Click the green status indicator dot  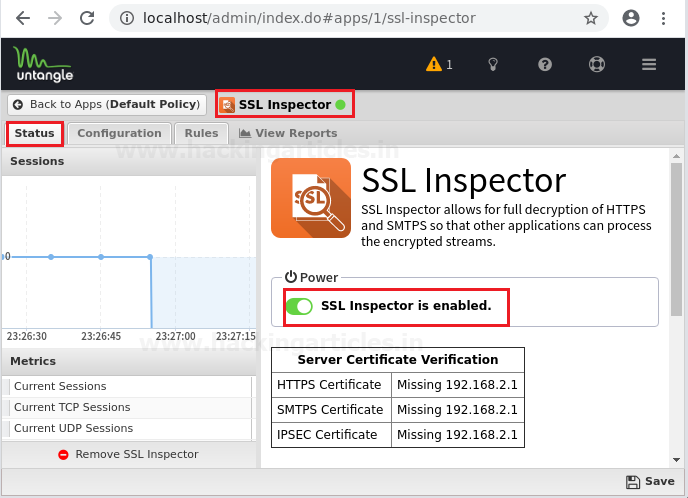(x=340, y=105)
